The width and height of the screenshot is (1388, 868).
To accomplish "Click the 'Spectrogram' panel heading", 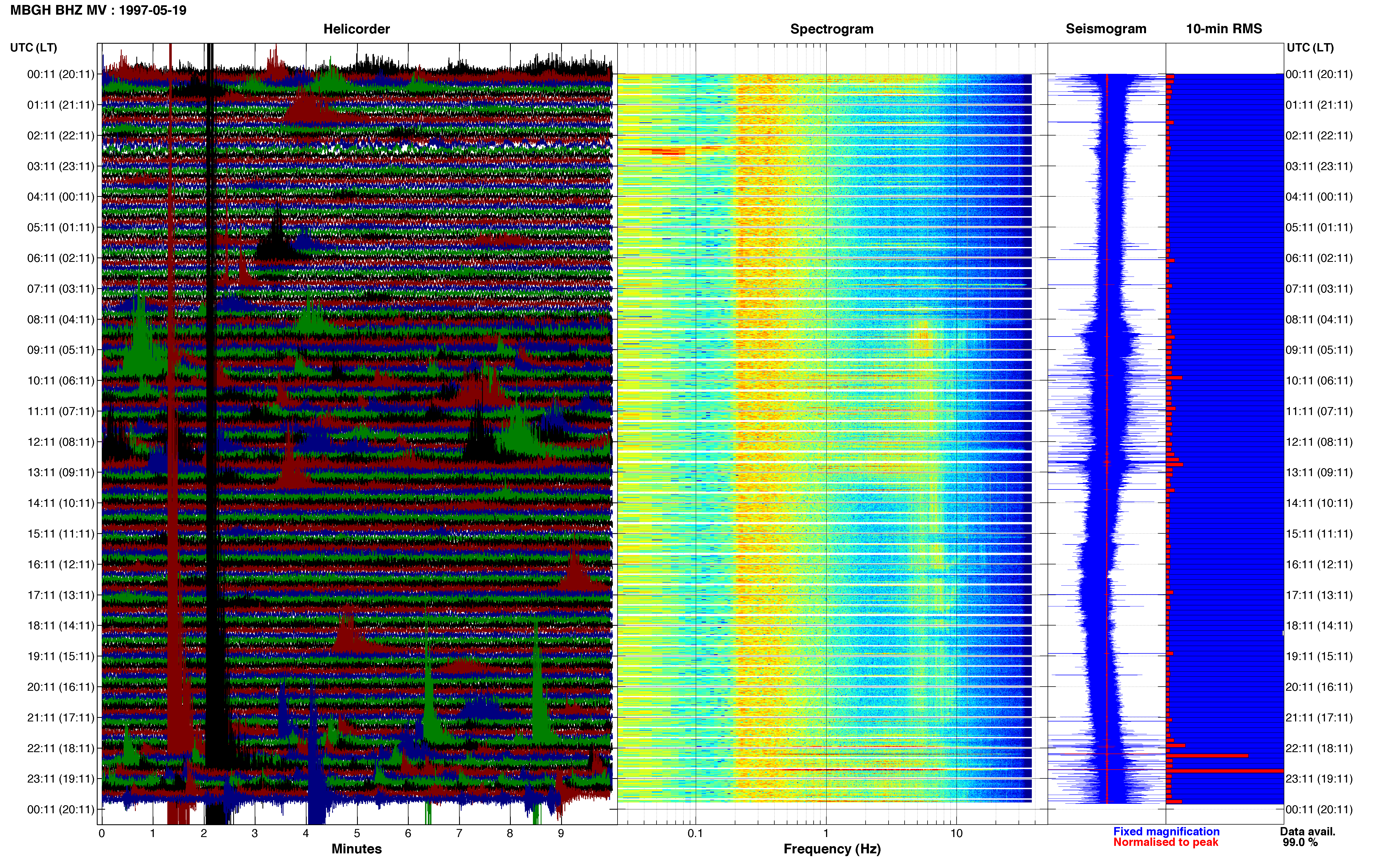I will pos(832,29).
